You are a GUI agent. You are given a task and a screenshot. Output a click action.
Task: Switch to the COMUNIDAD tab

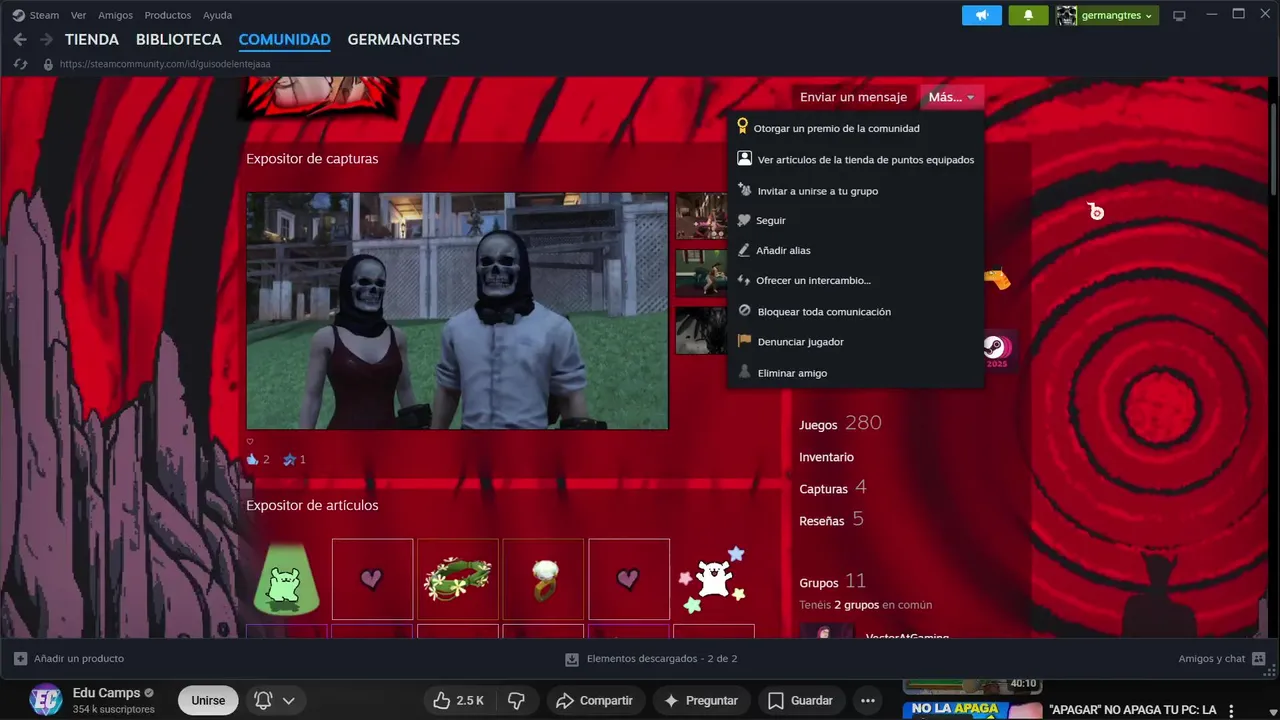(x=284, y=40)
